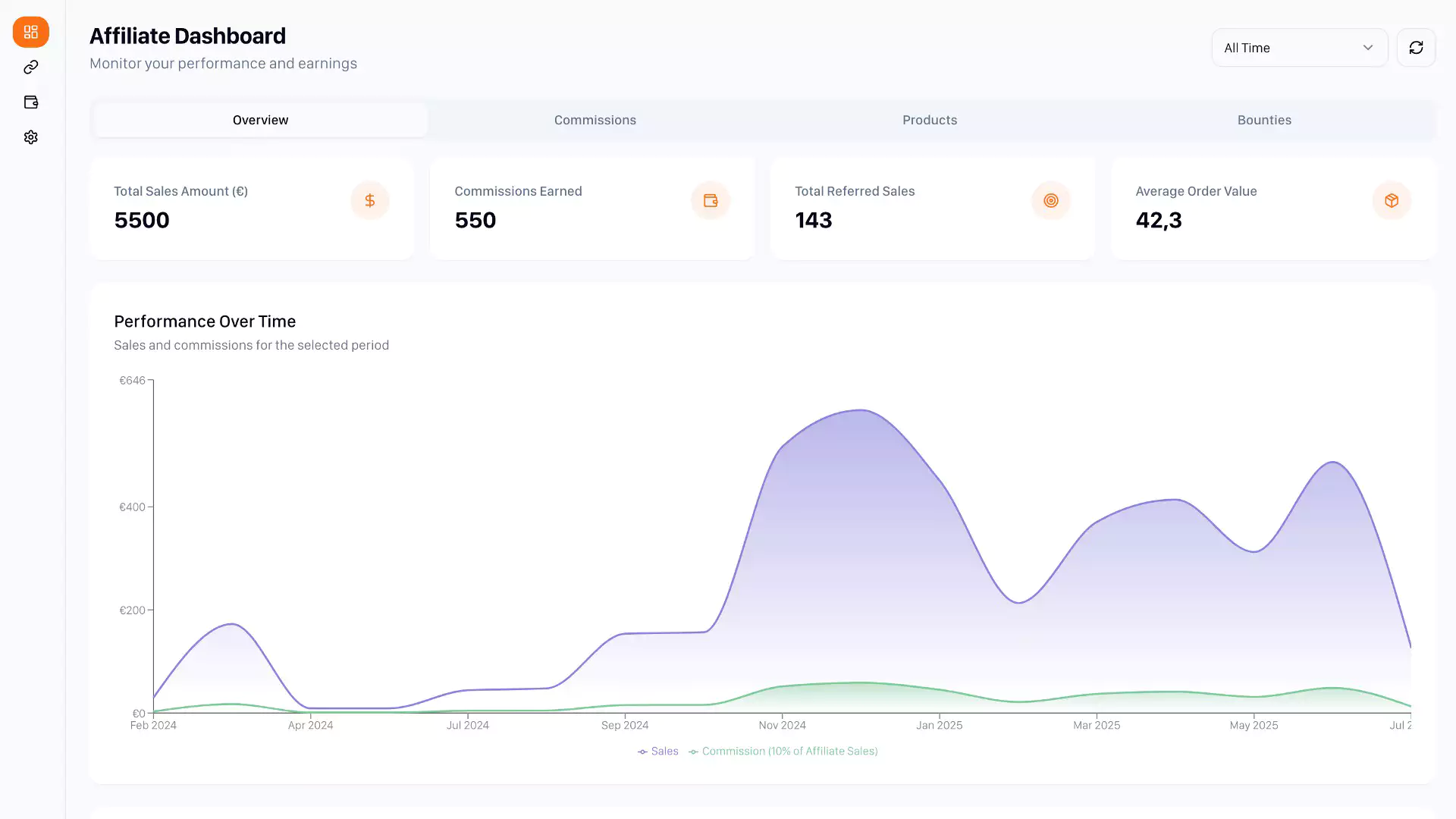Open the wallet icon in sidebar
The image size is (1456, 819).
30,102
